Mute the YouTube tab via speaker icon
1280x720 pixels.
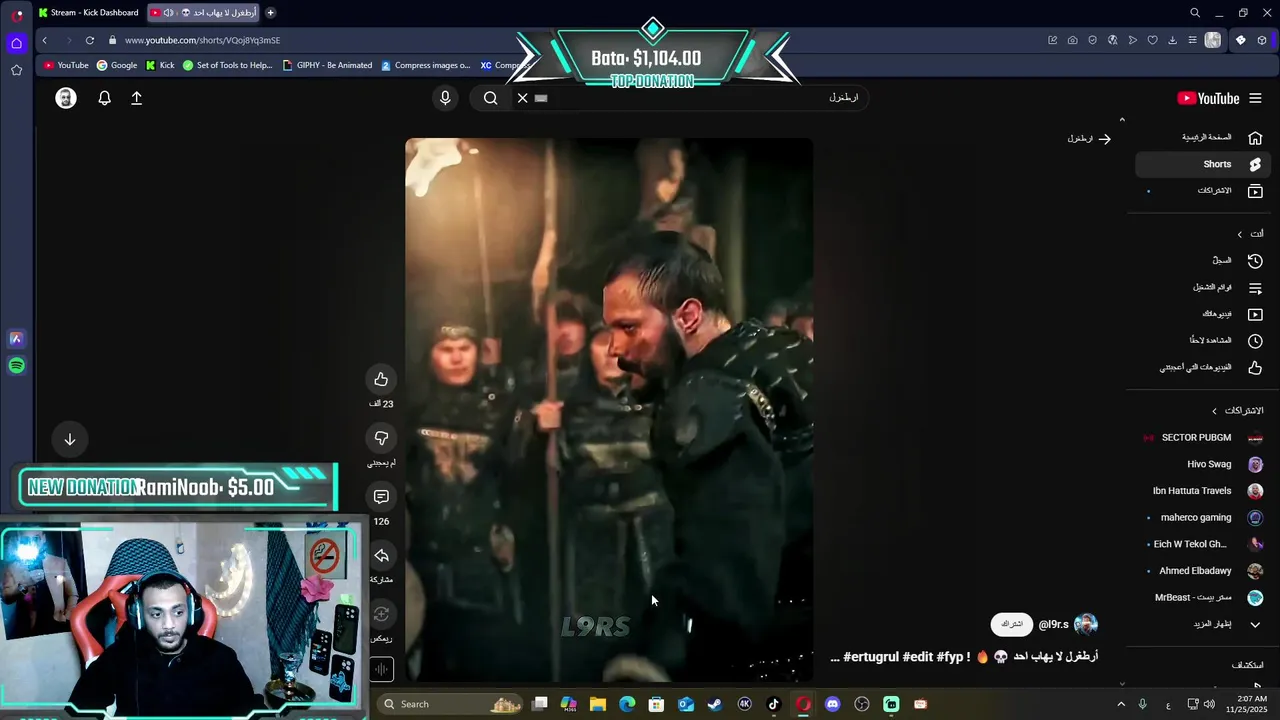tap(168, 13)
